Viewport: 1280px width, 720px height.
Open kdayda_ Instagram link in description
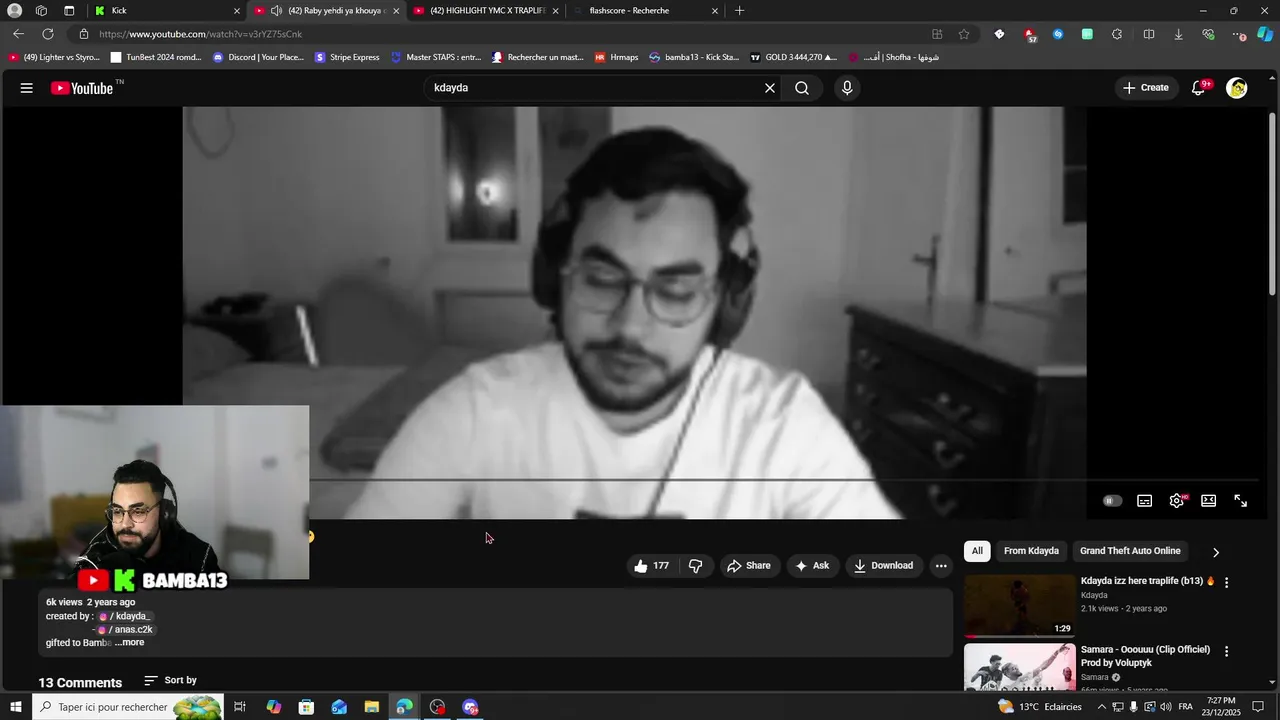[125, 616]
